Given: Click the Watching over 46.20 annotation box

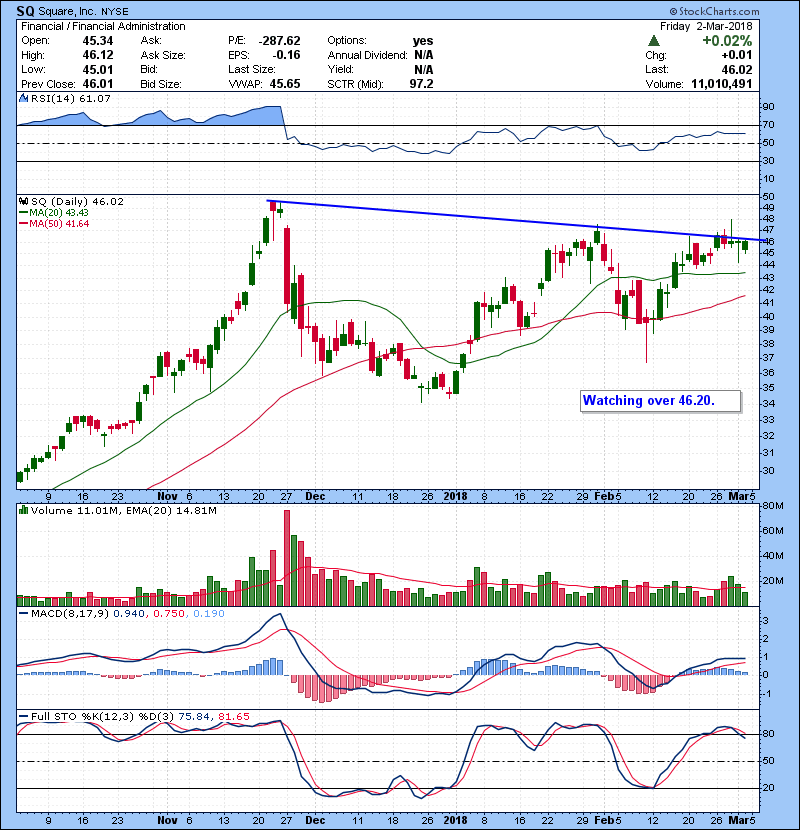Looking at the screenshot, I should pos(660,401).
